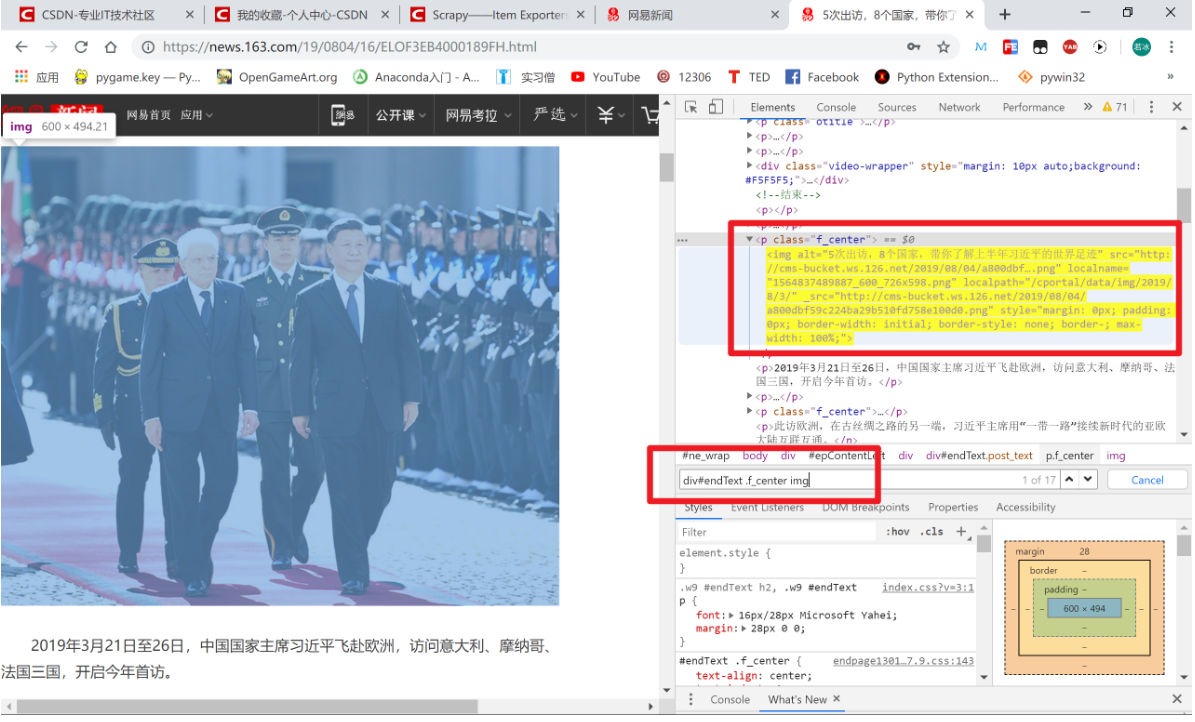
Task: Go to the home page icon
Action: pos(111,47)
